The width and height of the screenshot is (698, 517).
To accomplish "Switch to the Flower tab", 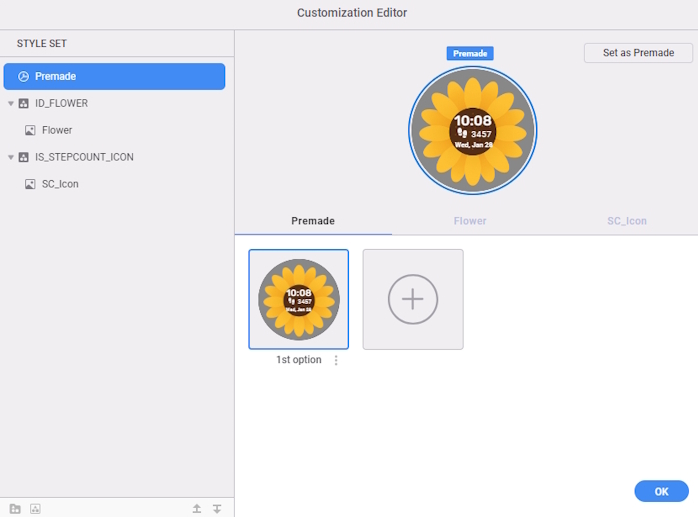I will point(470,221).
